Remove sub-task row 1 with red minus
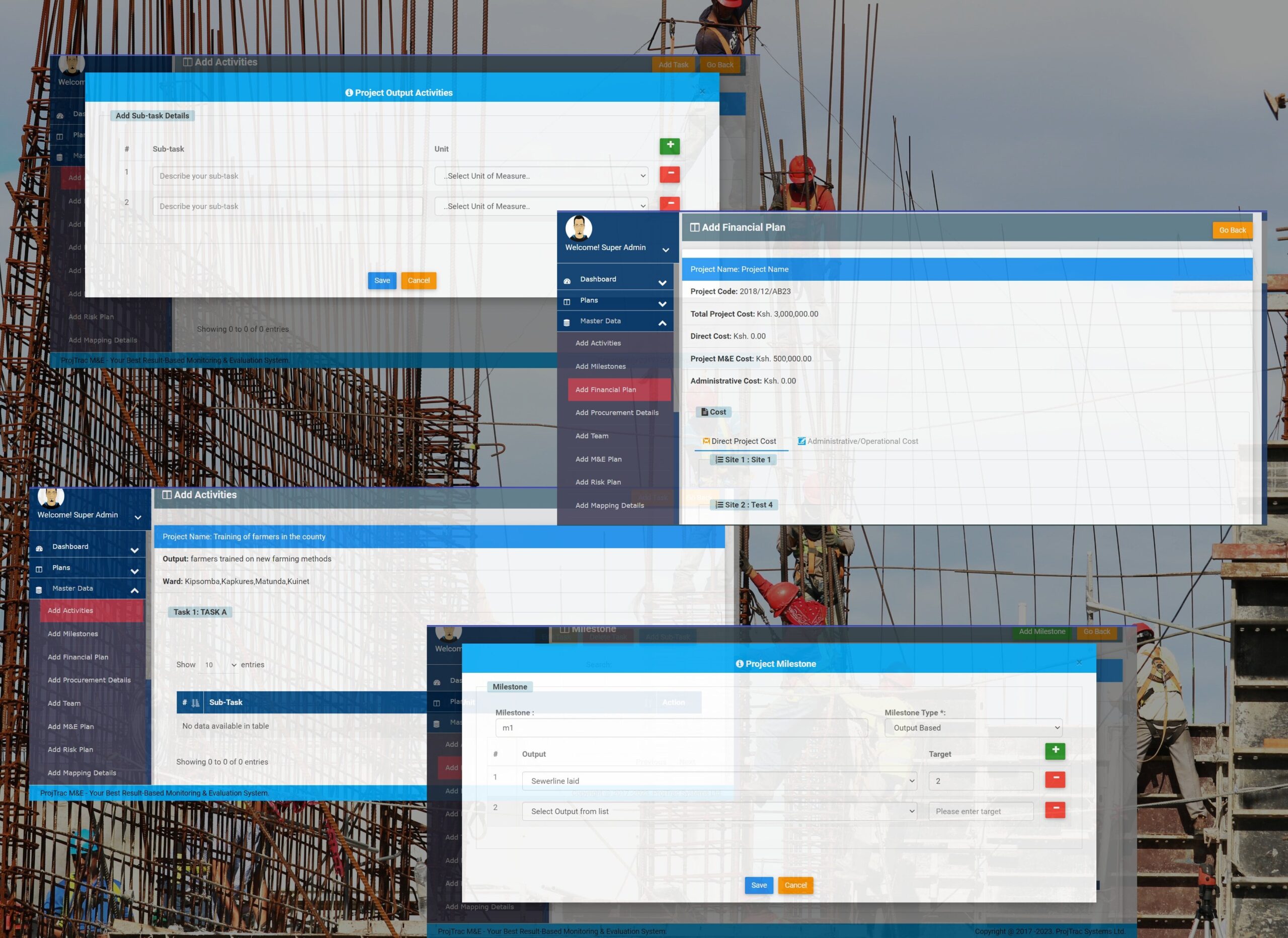 (x=670, y=174)
